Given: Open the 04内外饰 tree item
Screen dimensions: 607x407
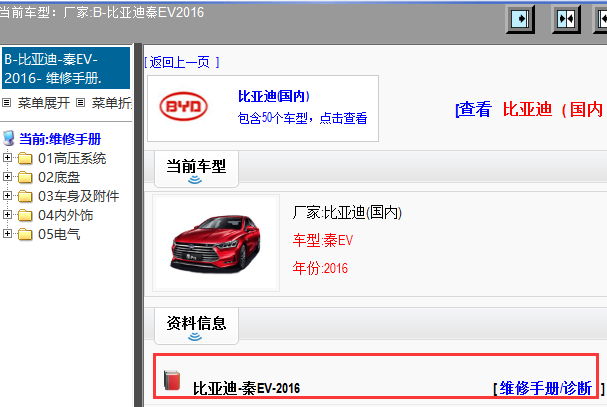Looking at the screenshot, I should pos(65,215).
